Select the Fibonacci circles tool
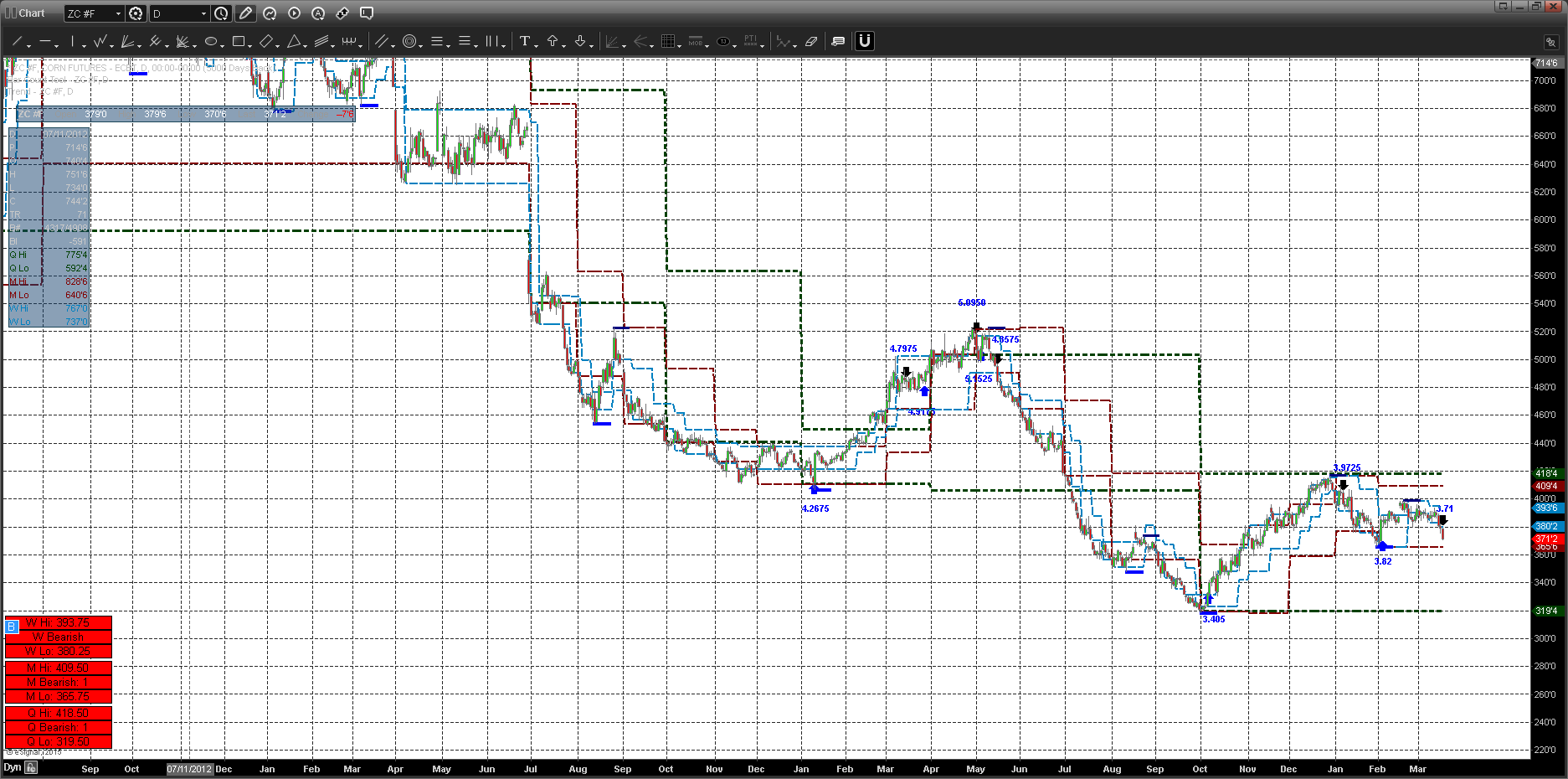Screen dimensions: 1568x779 (409, 41)
